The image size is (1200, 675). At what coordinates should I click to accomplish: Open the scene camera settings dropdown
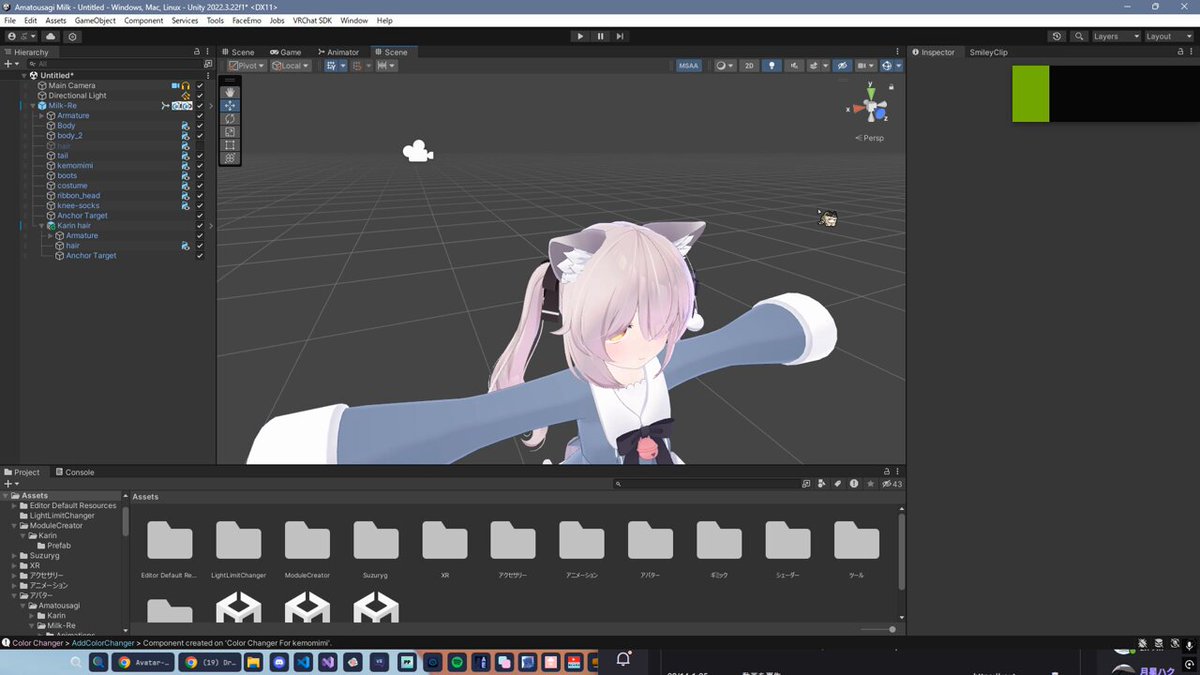click(865, 65)
